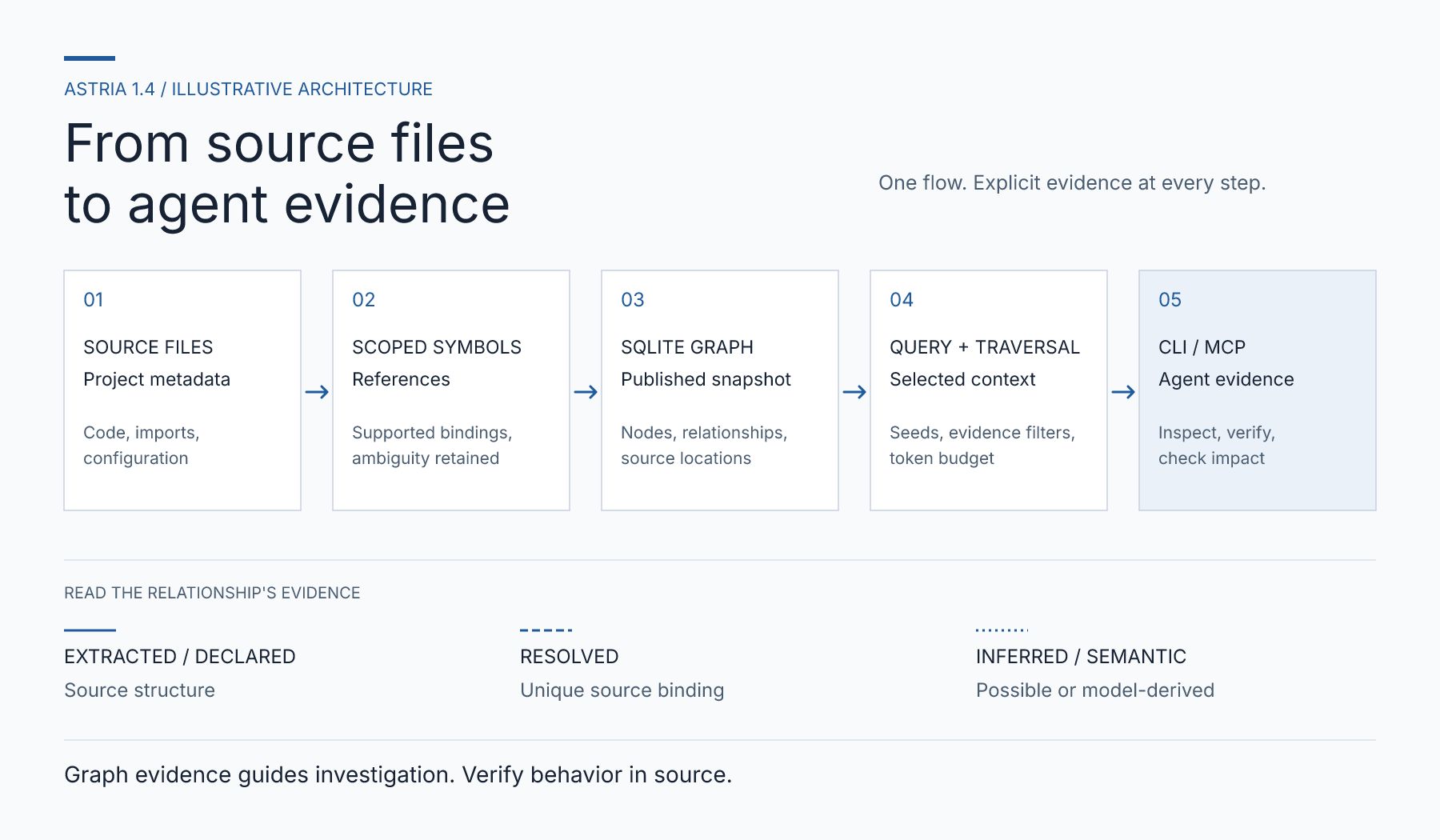Screen dimensions: 1440x840
Task: Click step number '04'
Action: tap(902, 299)
